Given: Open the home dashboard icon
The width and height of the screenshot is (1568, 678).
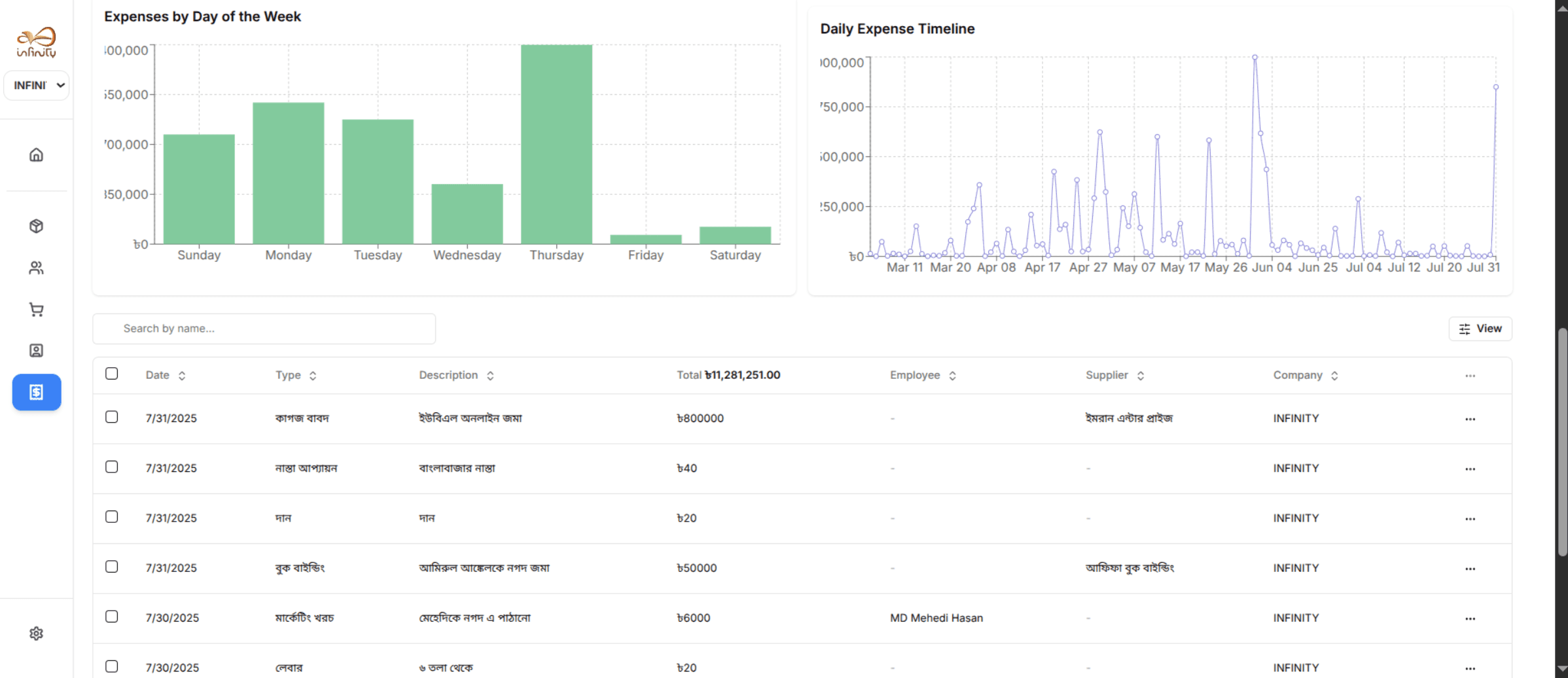Looking at the screenshot, I should click(x=37, y=155).
